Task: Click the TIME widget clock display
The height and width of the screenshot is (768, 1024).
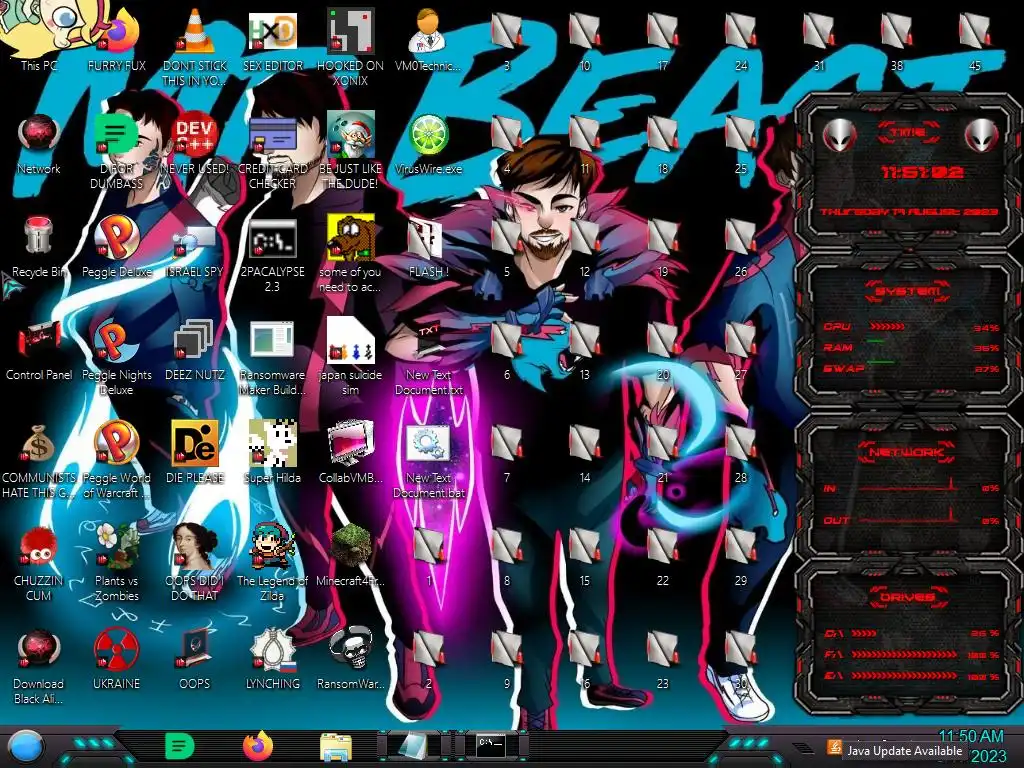Action: (921, 172)
